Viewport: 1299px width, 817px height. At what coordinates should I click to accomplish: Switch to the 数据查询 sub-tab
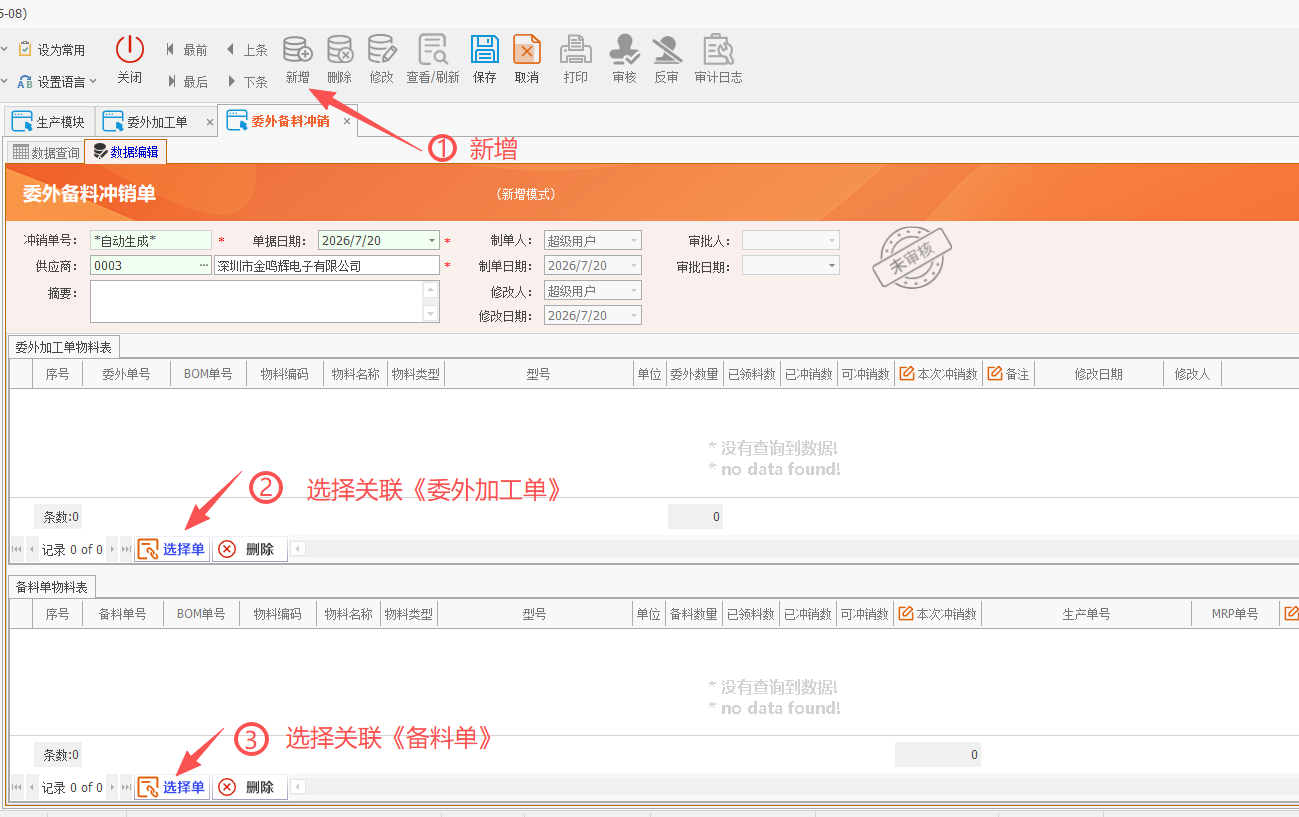coord(46,153)
